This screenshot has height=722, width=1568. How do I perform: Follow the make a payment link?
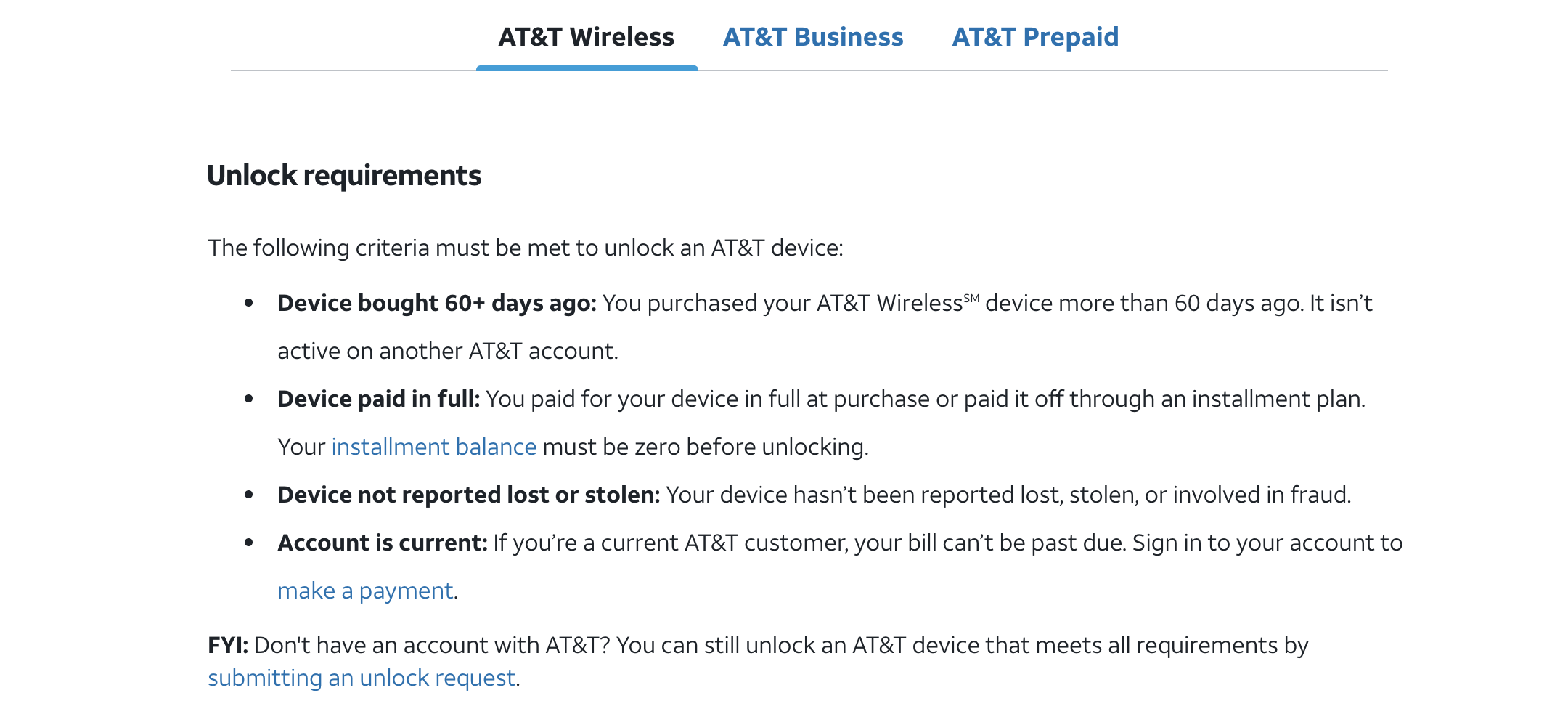point(365,591)
